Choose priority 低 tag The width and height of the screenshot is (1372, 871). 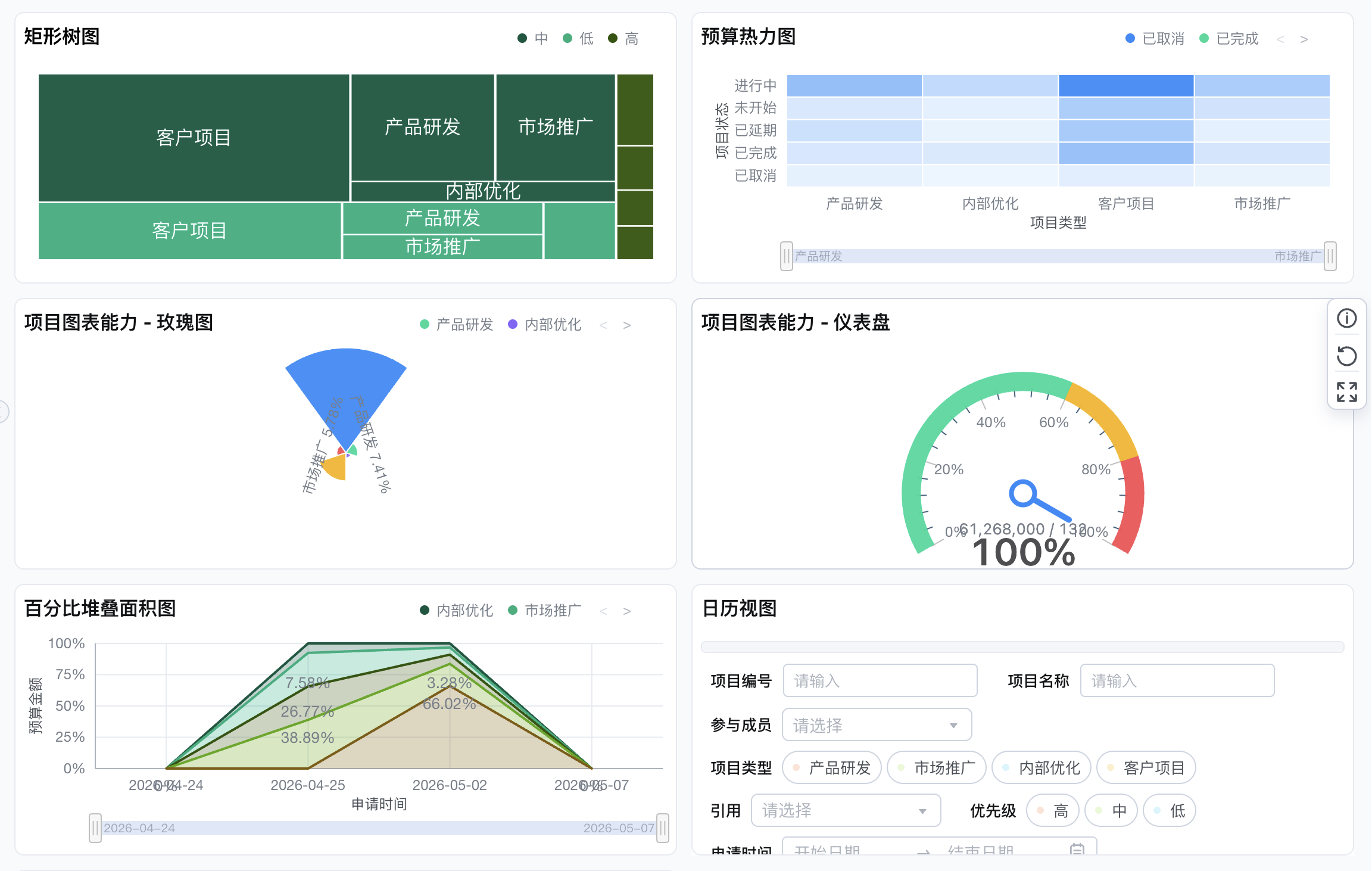click(1170, 810)
